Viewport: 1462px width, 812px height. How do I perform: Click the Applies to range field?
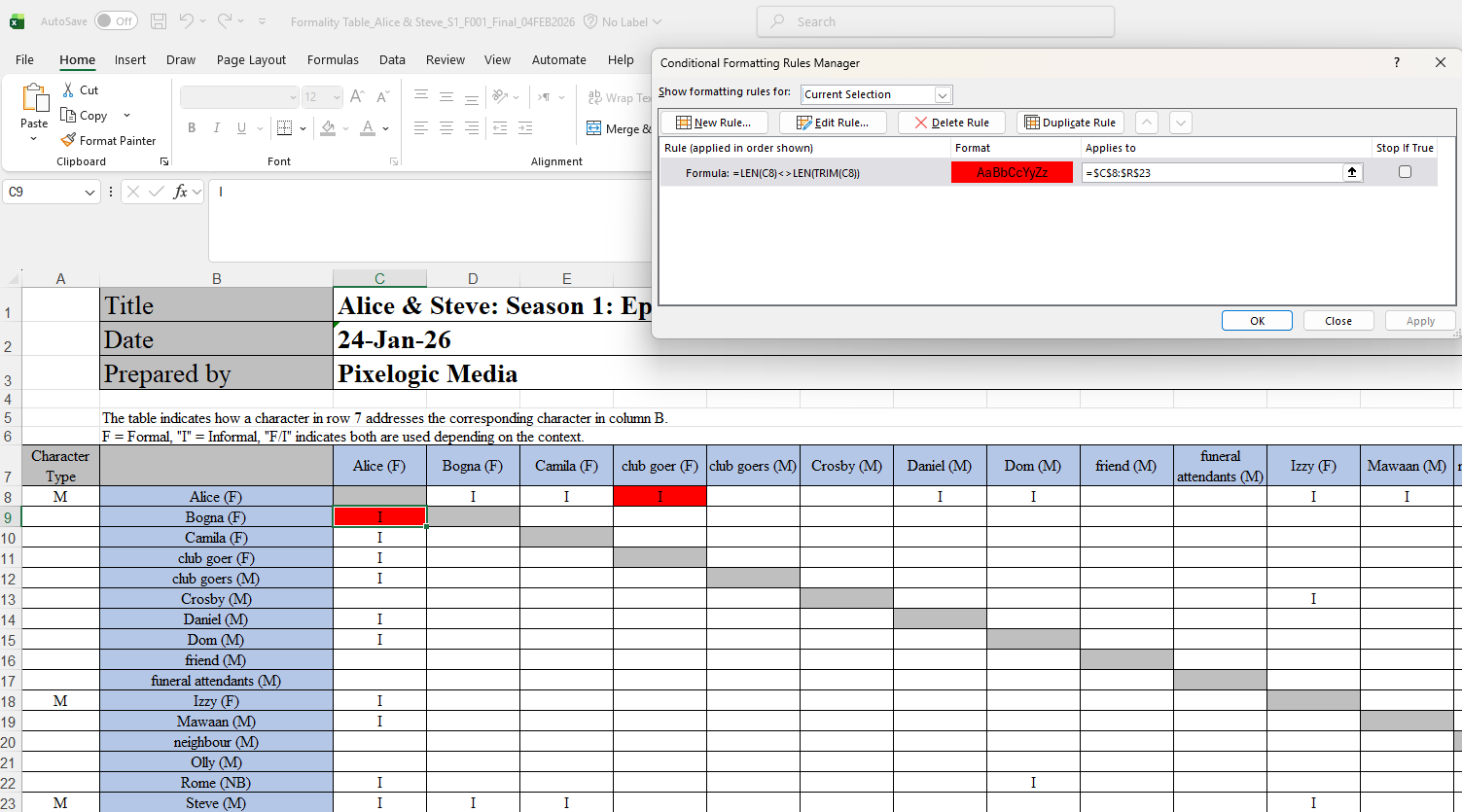tap(1212, 172)
